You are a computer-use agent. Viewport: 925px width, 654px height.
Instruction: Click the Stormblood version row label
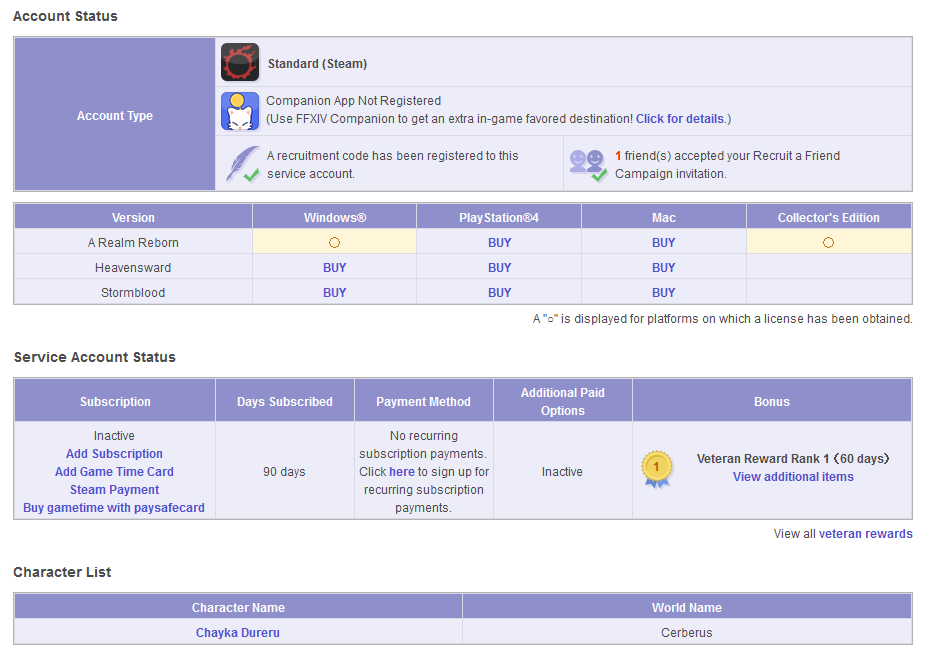pyautogui.click(x=133, y=293)
